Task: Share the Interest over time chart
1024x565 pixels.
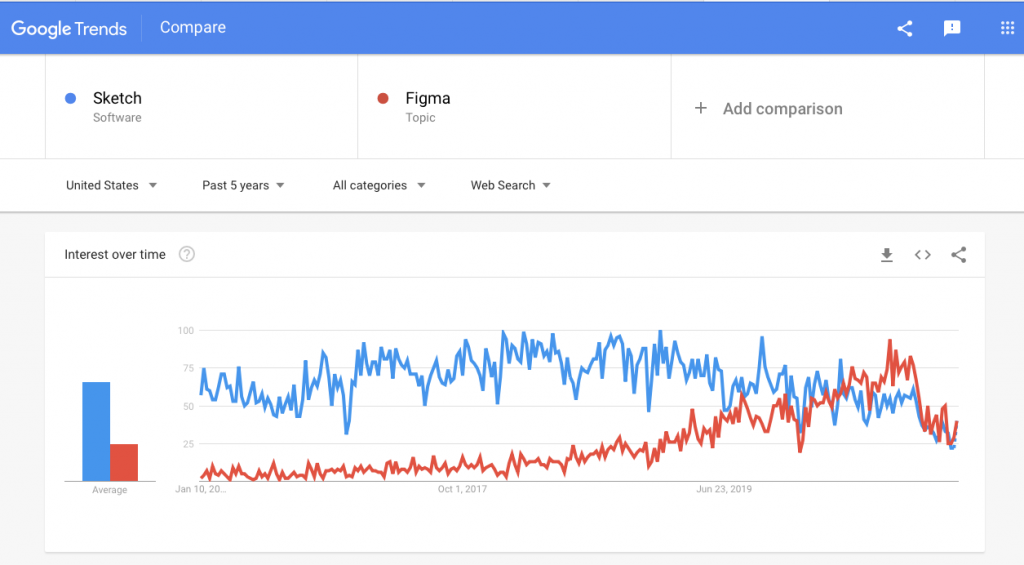Action: (x=958, y=255)
